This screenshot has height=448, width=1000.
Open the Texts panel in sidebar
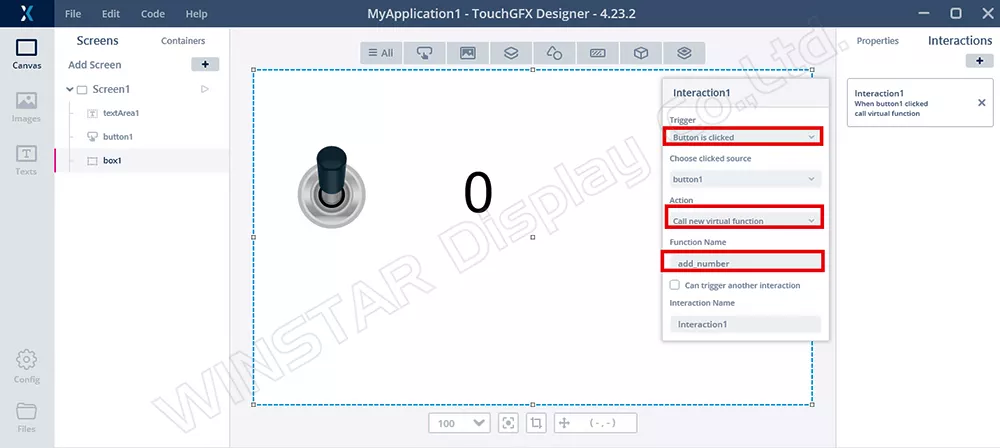(x=26, y=159)
